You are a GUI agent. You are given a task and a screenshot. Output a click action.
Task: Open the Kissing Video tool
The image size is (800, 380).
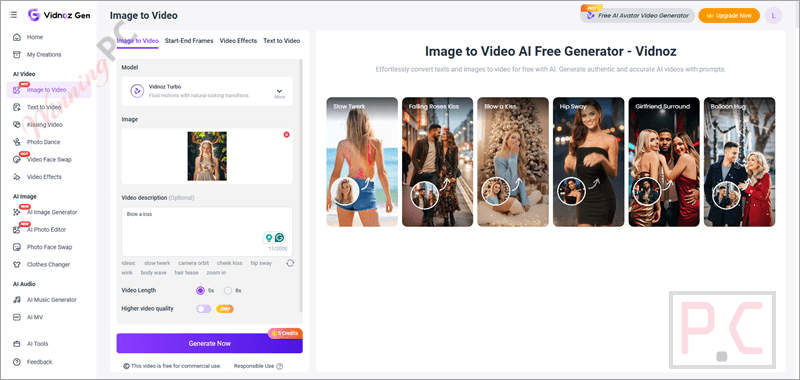pyautogui.click(x=44, y=124)
